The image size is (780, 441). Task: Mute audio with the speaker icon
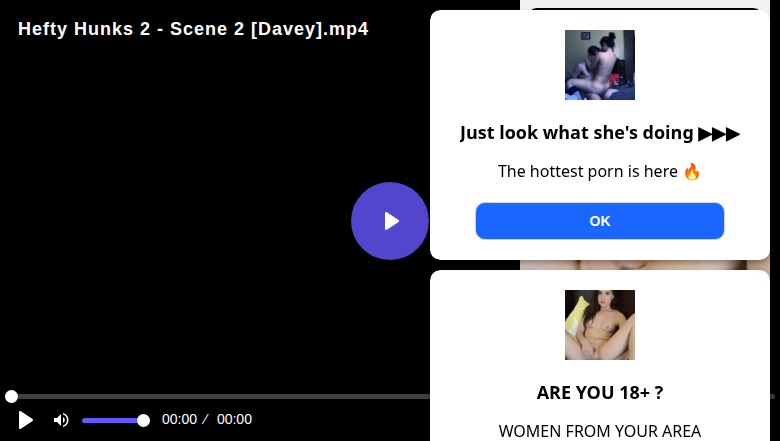pyautogui.click(x=61, y=420)
